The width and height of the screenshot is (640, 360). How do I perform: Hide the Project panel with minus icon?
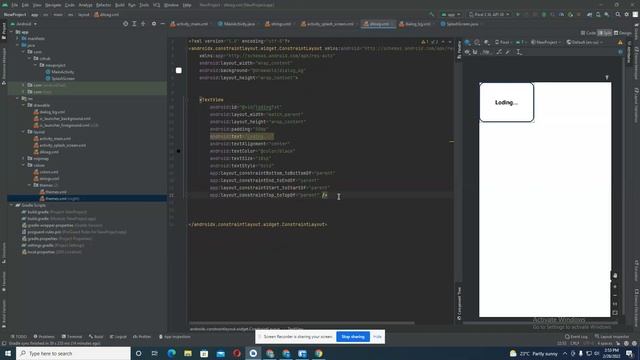(162, 24)
